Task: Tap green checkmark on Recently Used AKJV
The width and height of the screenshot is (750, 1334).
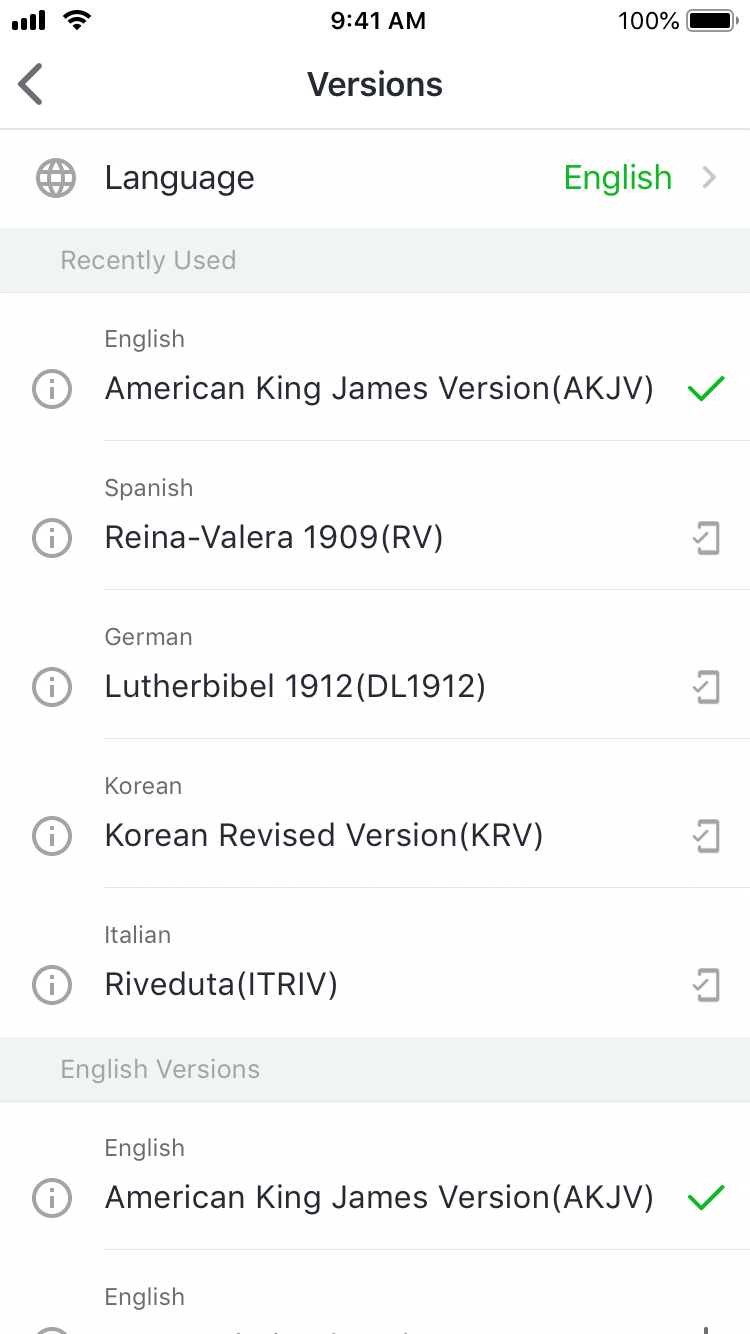Action: coord(706,388)
